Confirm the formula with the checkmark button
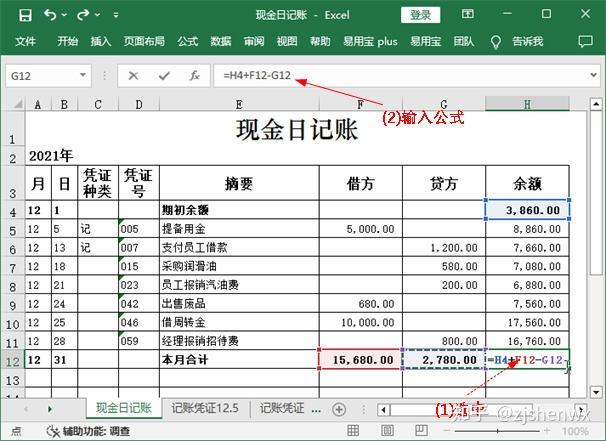Viewport: 606px width, 441px height. [x=163, y=75]
